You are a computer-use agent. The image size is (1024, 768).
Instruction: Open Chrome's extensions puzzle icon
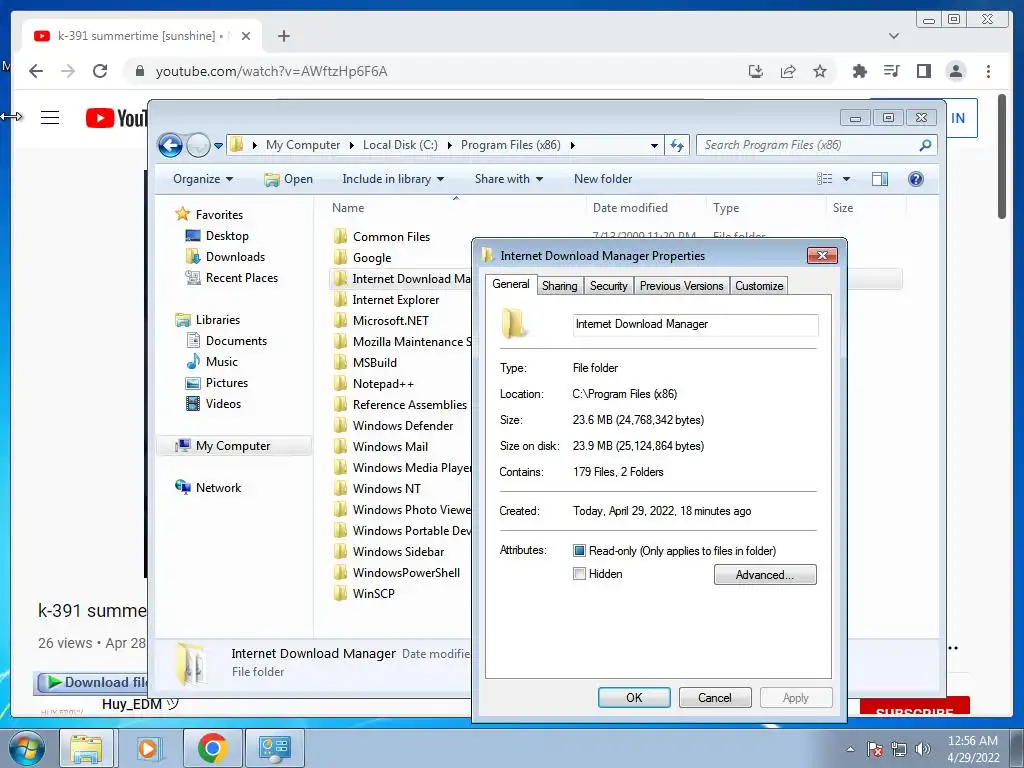click(x=859, y=71)
